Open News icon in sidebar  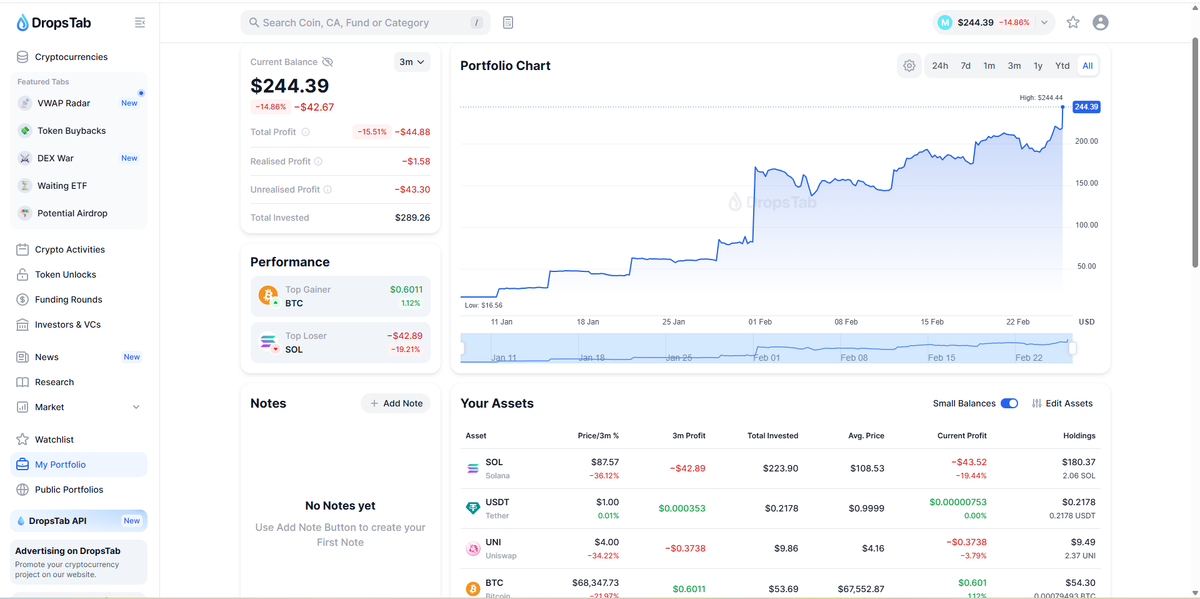click(x=22, y=357)
